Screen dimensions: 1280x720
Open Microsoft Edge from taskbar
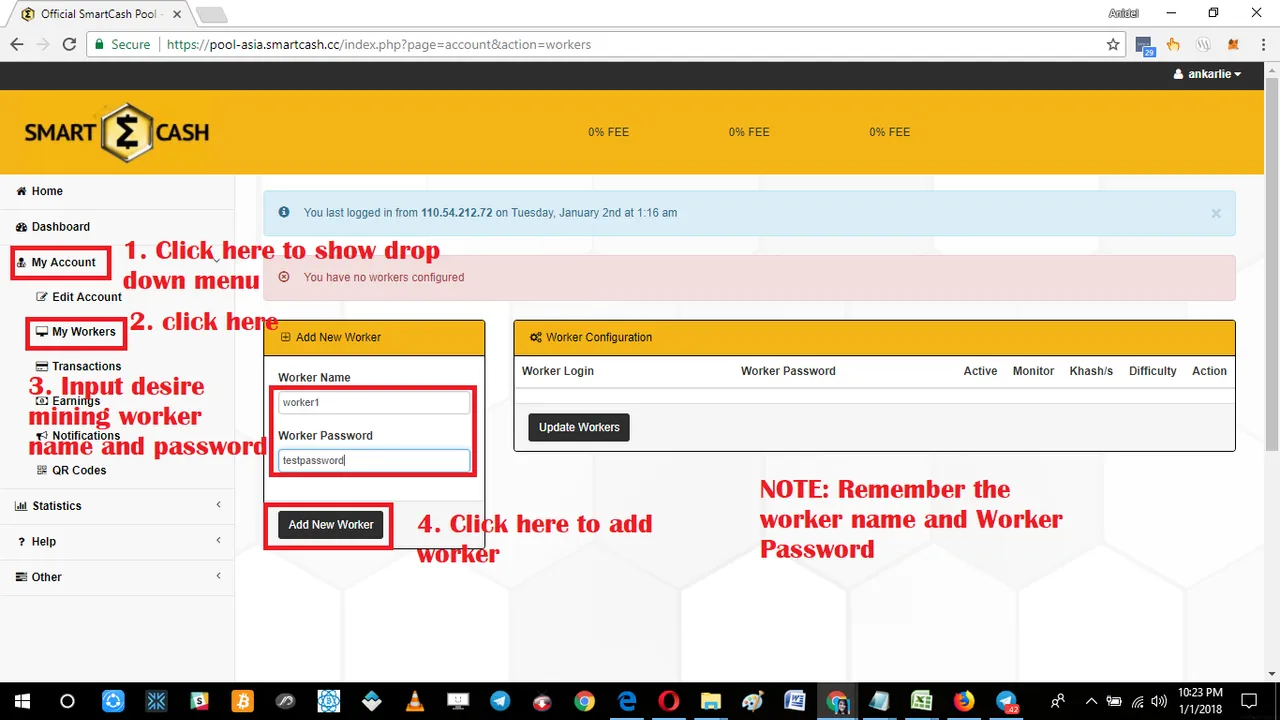pos(627,700)
